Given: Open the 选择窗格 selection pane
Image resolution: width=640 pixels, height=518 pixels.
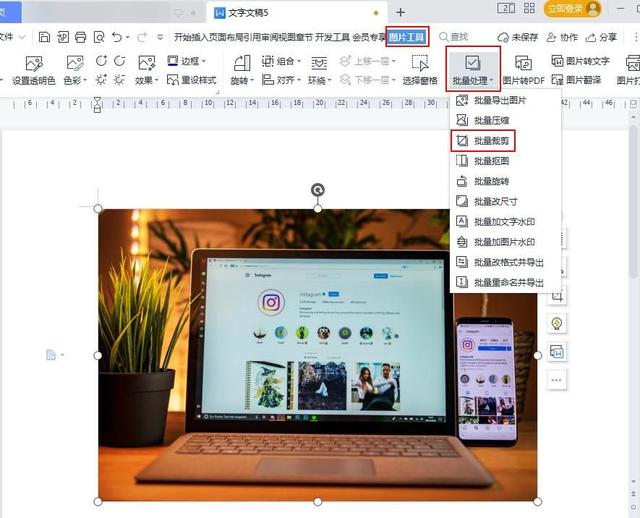Looking at the screenshot, I should pyautogui.click(x=420, y=70).
